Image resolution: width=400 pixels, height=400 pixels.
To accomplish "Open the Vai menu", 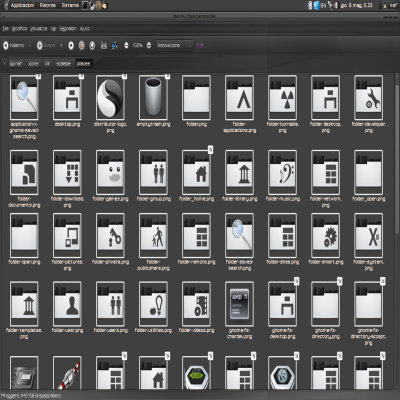I will coord(53,29).
